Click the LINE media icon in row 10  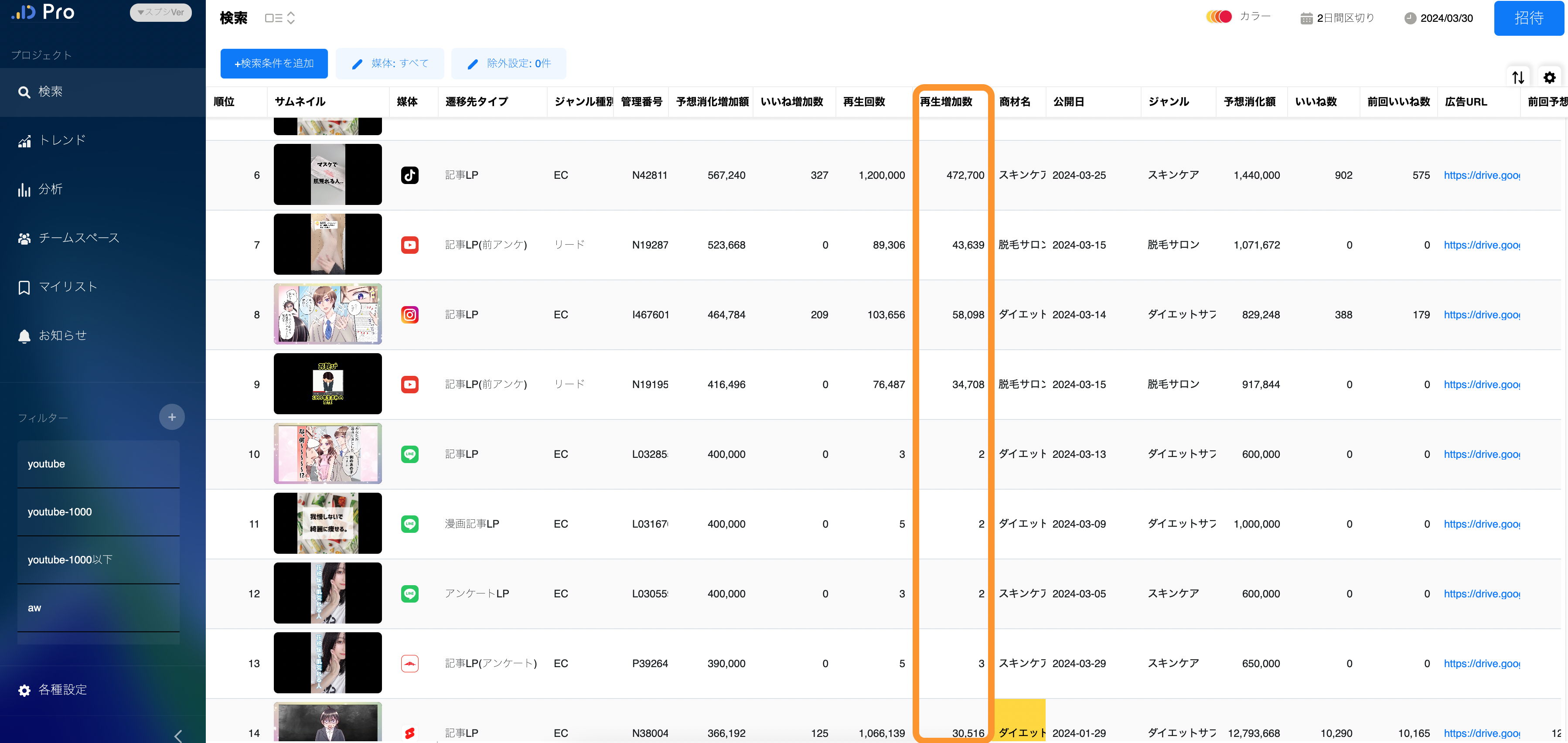(409, 454)
